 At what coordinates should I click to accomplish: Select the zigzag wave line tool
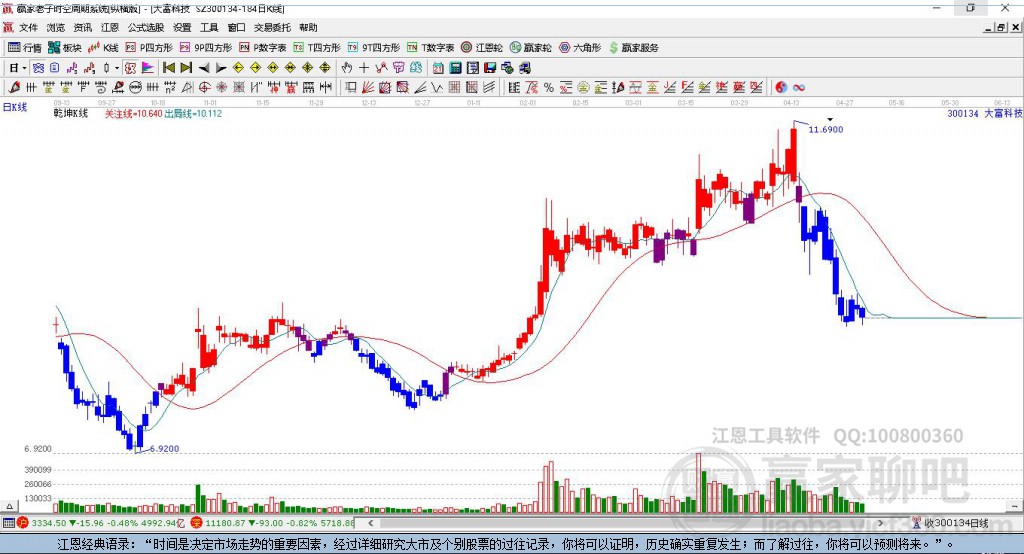coord(436,88)
